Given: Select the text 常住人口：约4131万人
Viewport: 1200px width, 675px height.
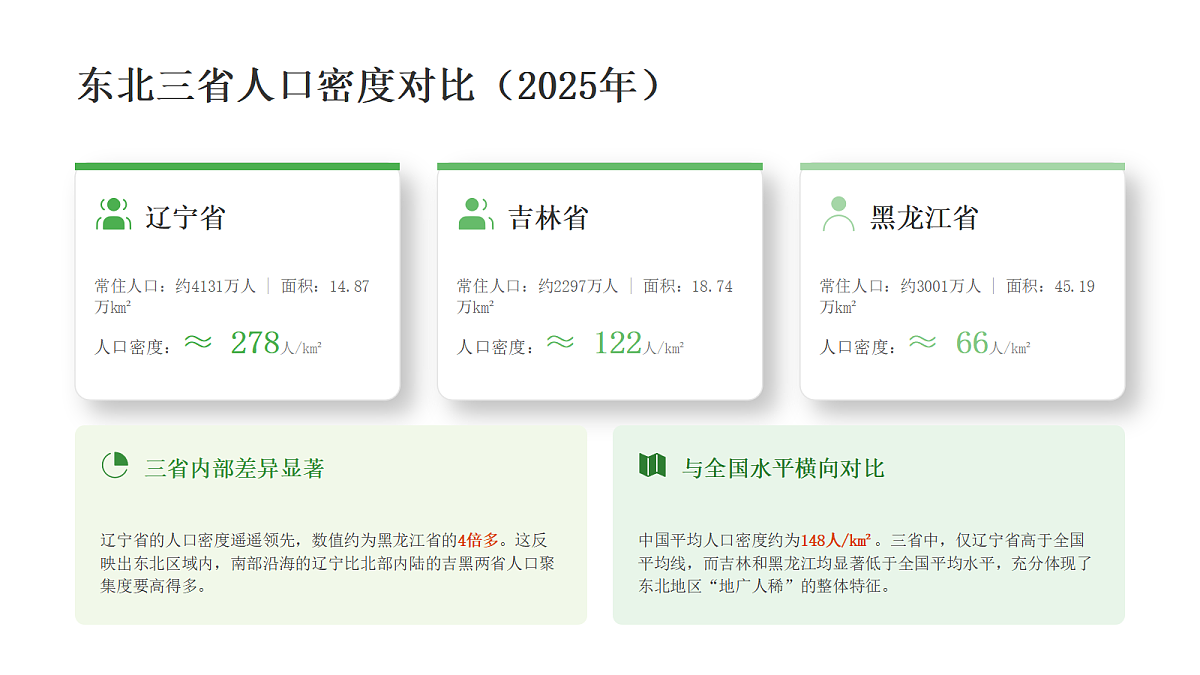Looking at the screenshot, I should (175, 286).
